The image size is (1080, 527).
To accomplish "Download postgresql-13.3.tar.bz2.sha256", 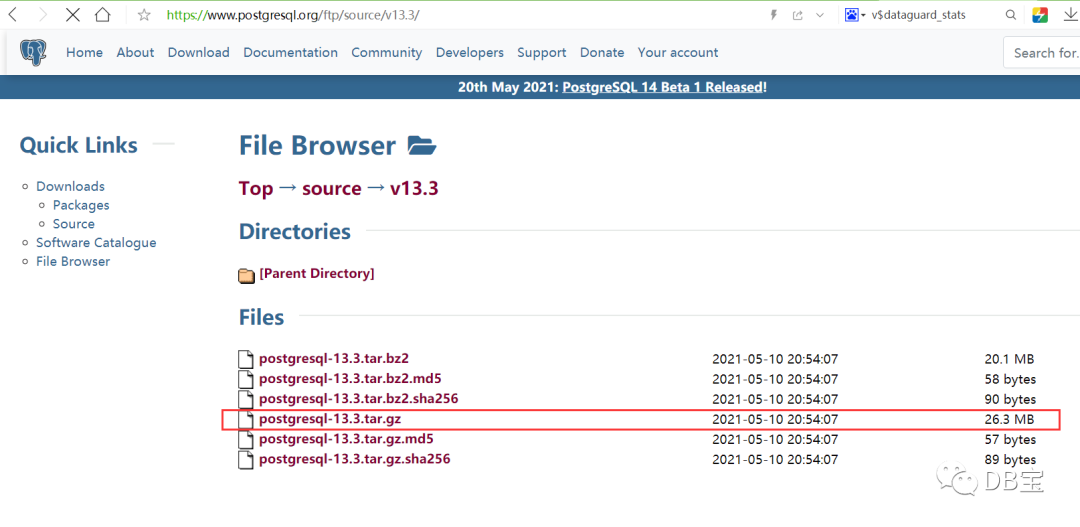I will 359,398.
